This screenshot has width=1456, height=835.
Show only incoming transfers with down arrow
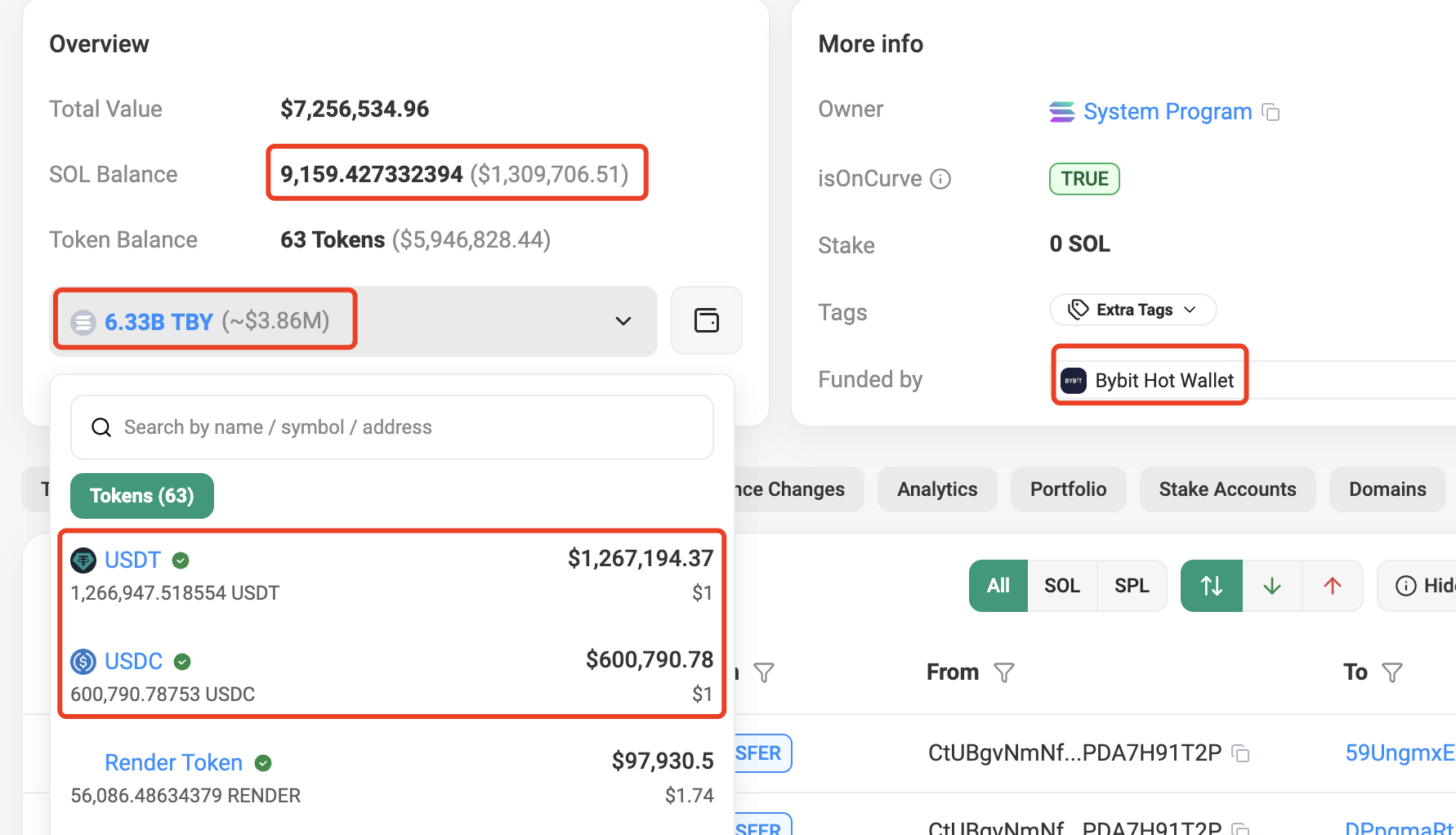pos(1271,586)
